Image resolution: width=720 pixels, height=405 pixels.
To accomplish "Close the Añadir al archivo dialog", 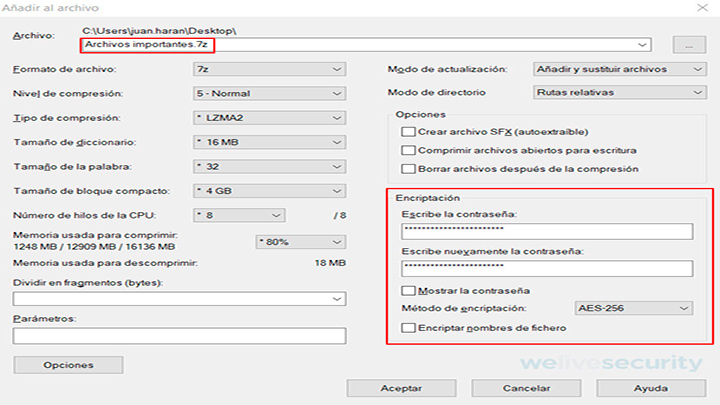I will pyautogui.click(x=705, y=9).
